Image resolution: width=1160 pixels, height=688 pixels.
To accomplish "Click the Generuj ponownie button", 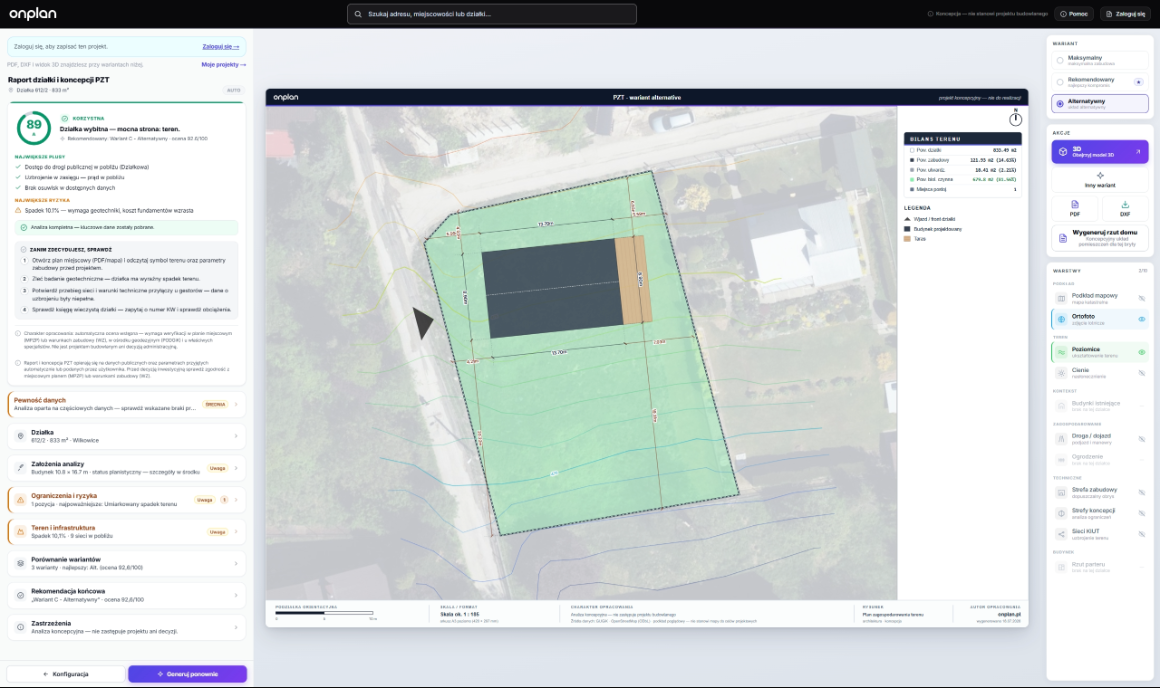I will tap(187, 674).
